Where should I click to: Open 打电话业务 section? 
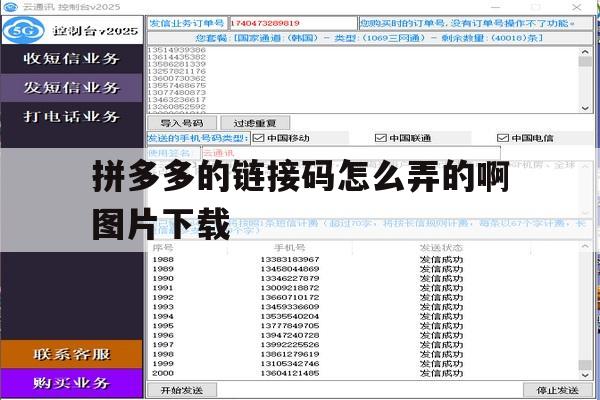tap(72, 116)
